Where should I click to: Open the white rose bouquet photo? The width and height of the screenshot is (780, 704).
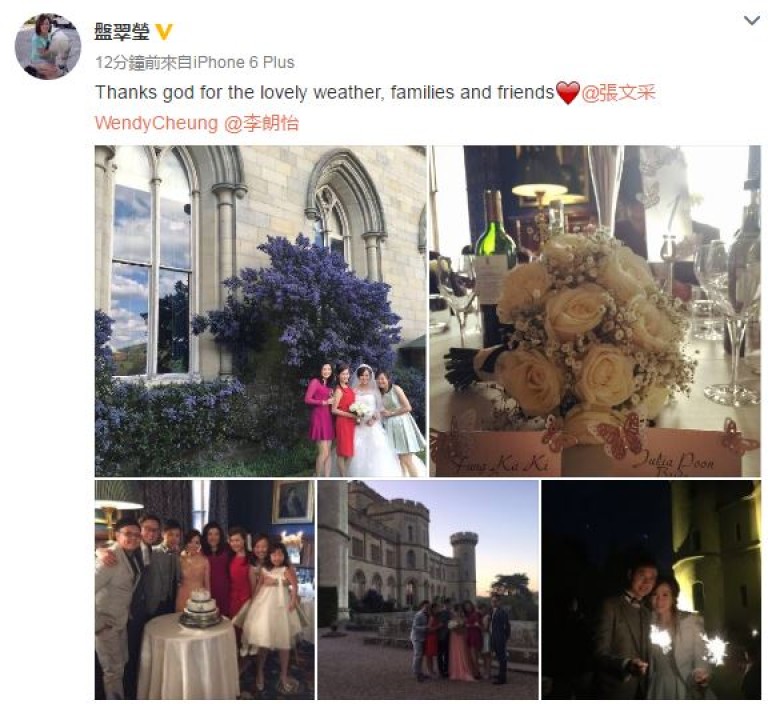coord(595,311)
